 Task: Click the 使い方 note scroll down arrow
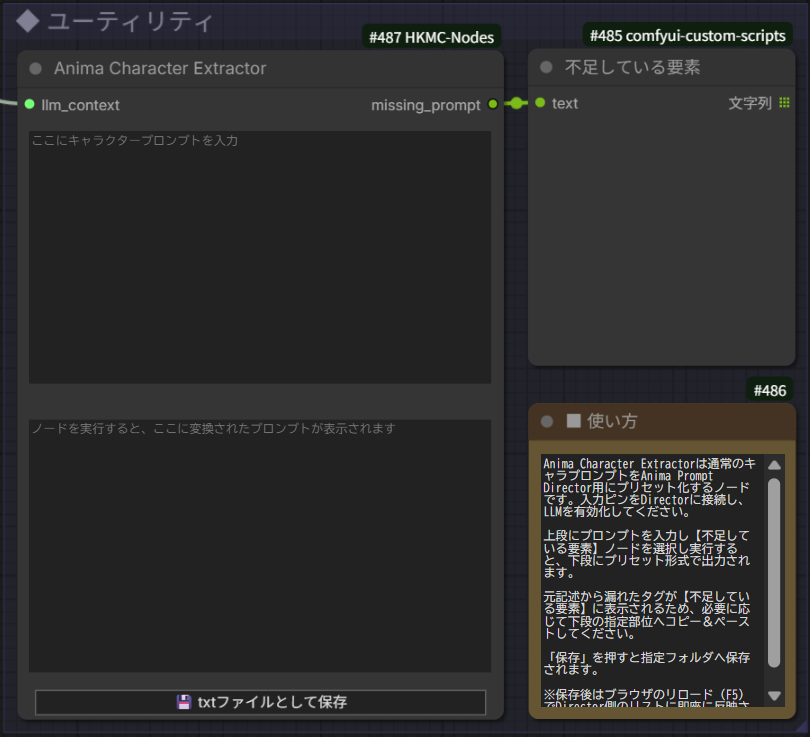pyautogui.click(x=774, y=695)
